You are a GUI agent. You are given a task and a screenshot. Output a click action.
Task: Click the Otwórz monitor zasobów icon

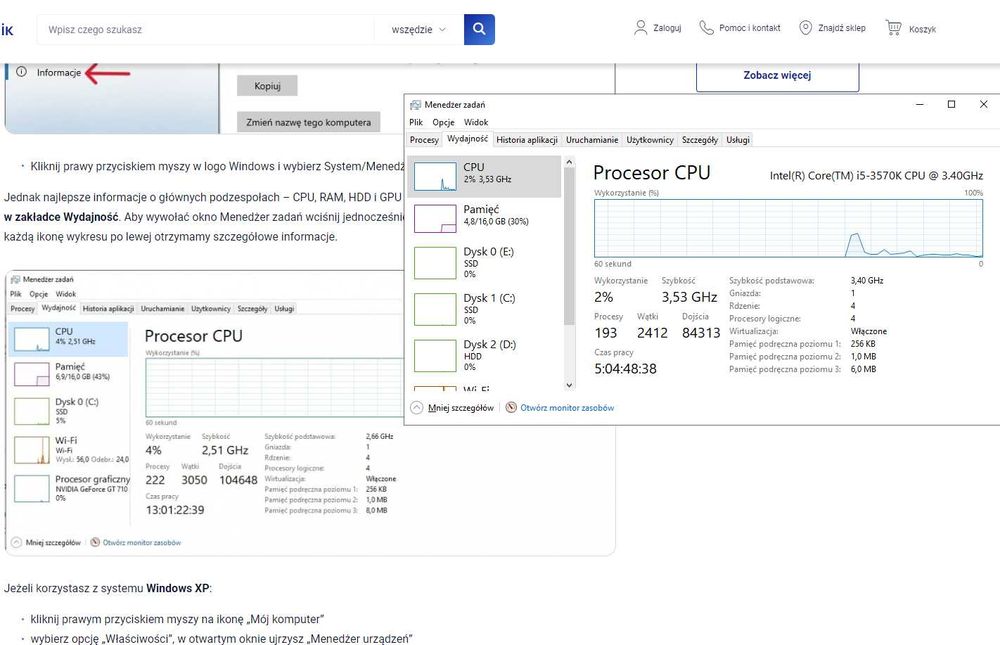point(511,408)
